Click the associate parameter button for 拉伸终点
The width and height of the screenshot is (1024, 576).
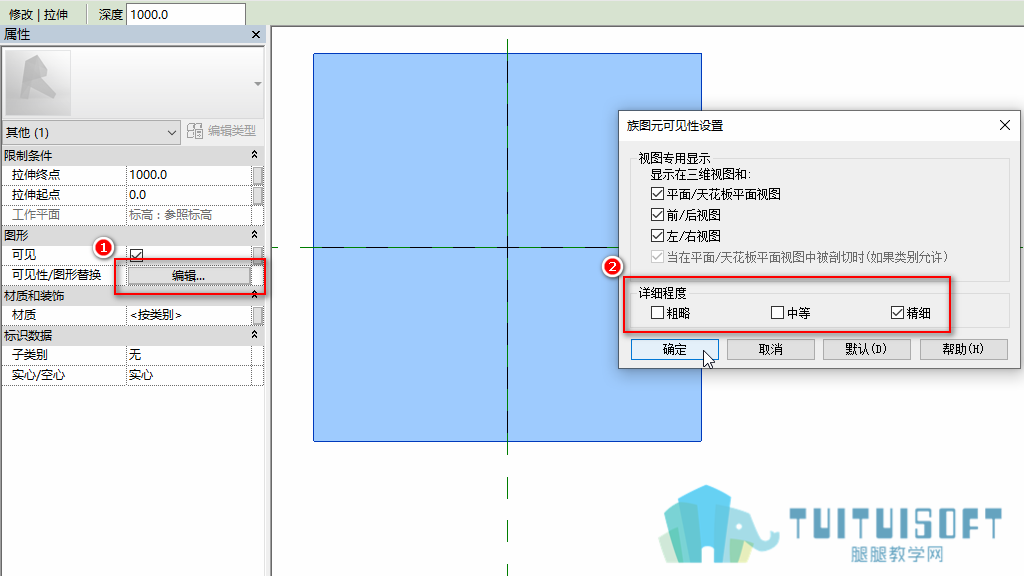pos(258,175)
